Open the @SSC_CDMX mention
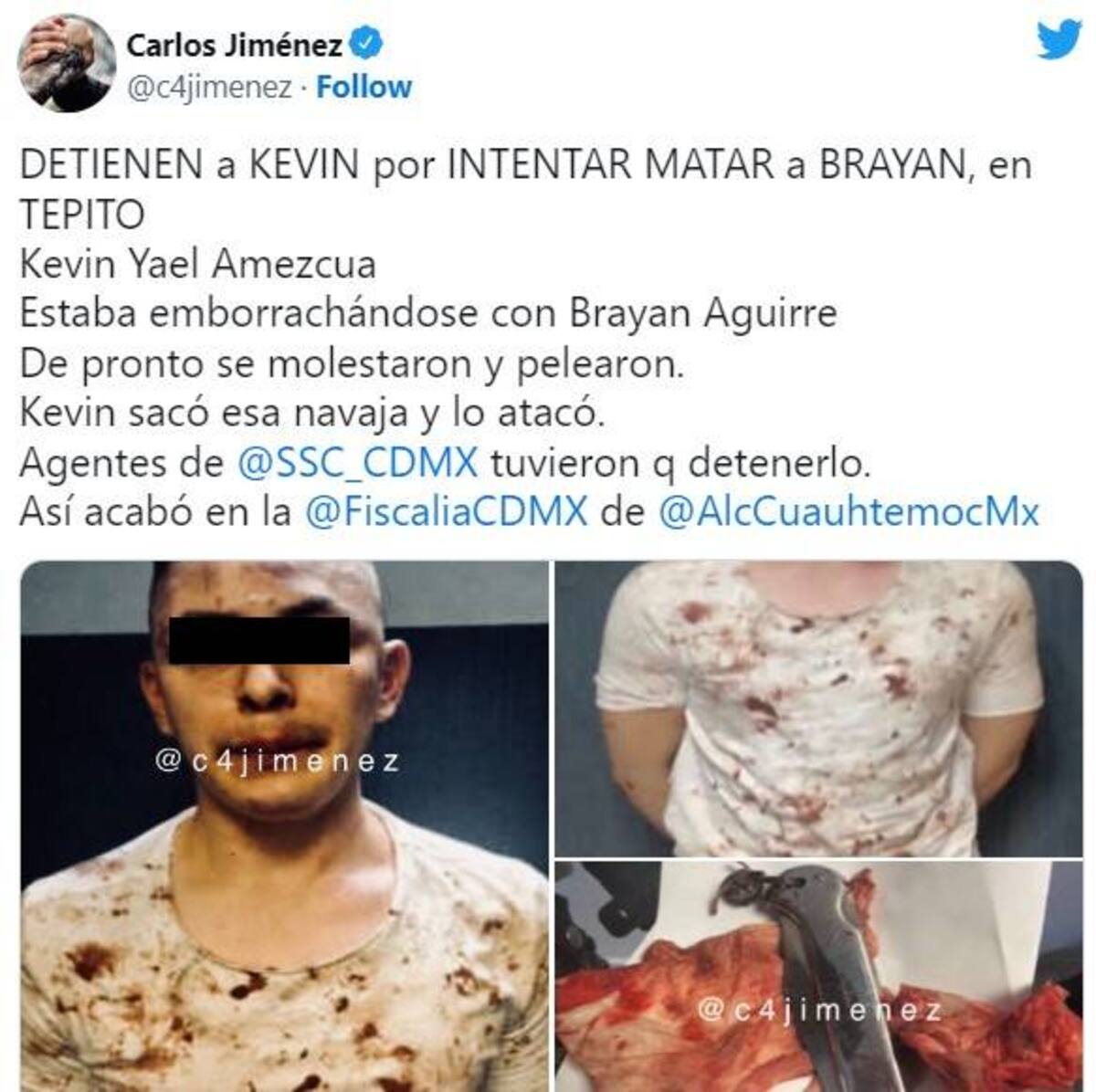Viewport: 1096px width, 1092px height. pos(357,463)
